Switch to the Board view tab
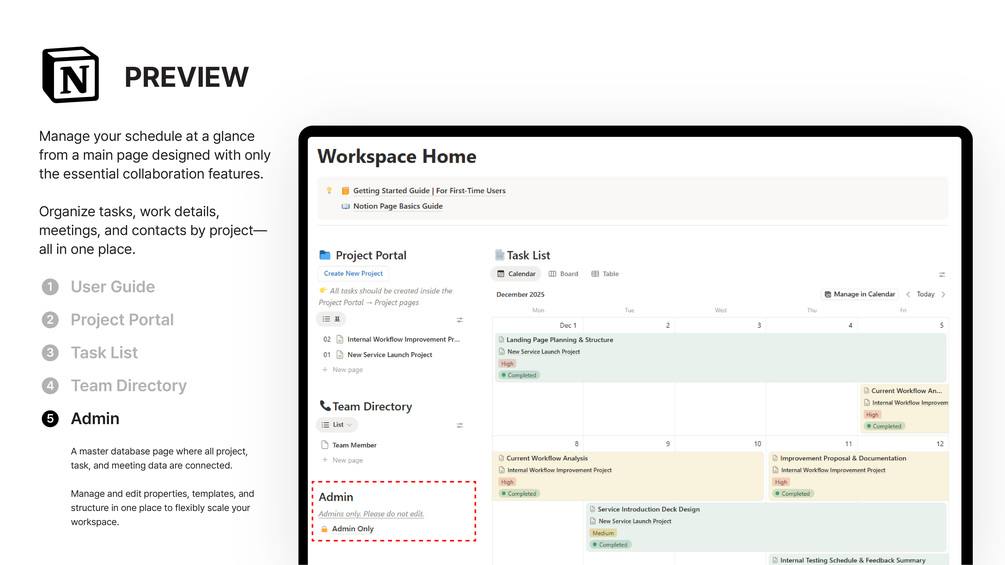The width and height of the screenshot is (1005, 565). [x=563, y=274]
